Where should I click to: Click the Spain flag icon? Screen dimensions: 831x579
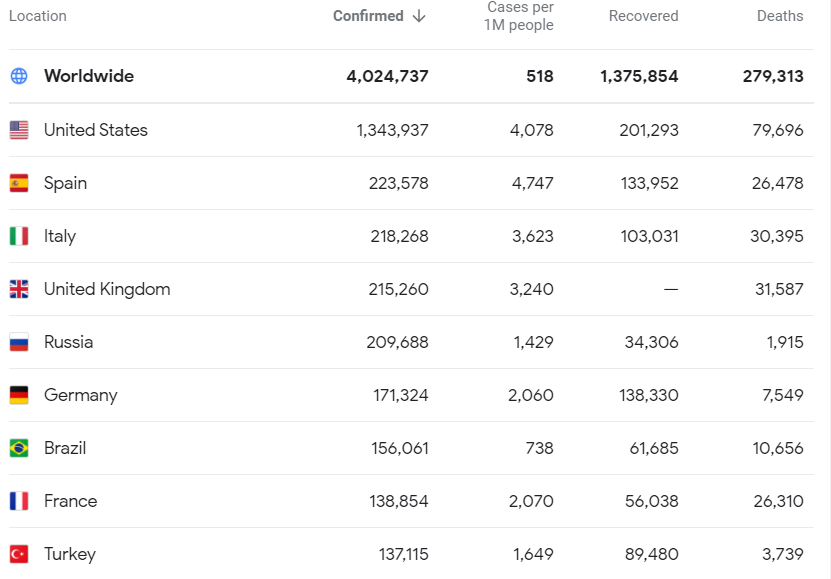tap(19, 183)
